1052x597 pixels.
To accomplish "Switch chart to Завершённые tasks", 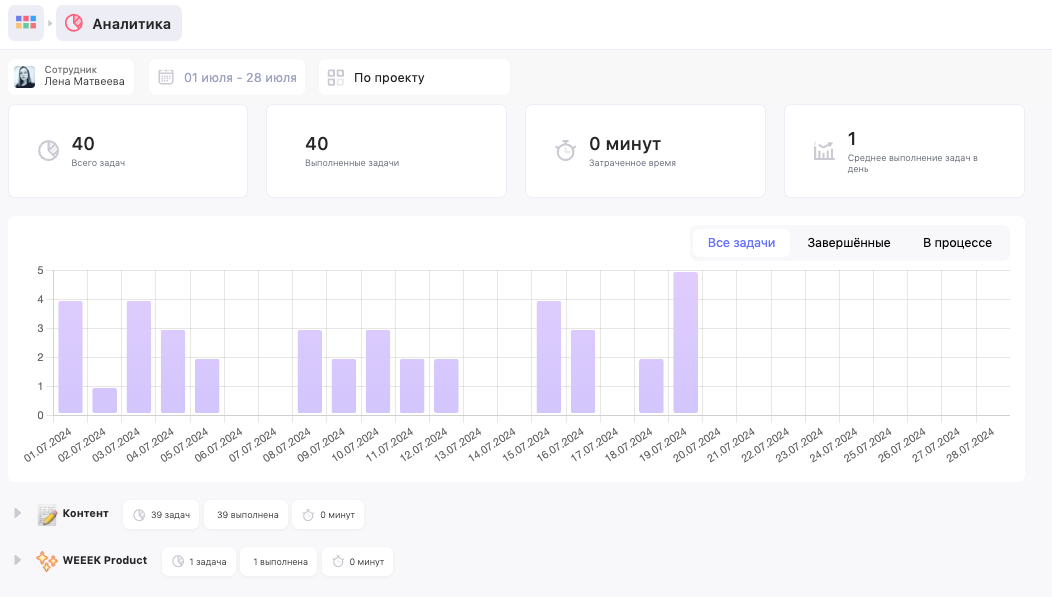I will click(x=849, y=243).
